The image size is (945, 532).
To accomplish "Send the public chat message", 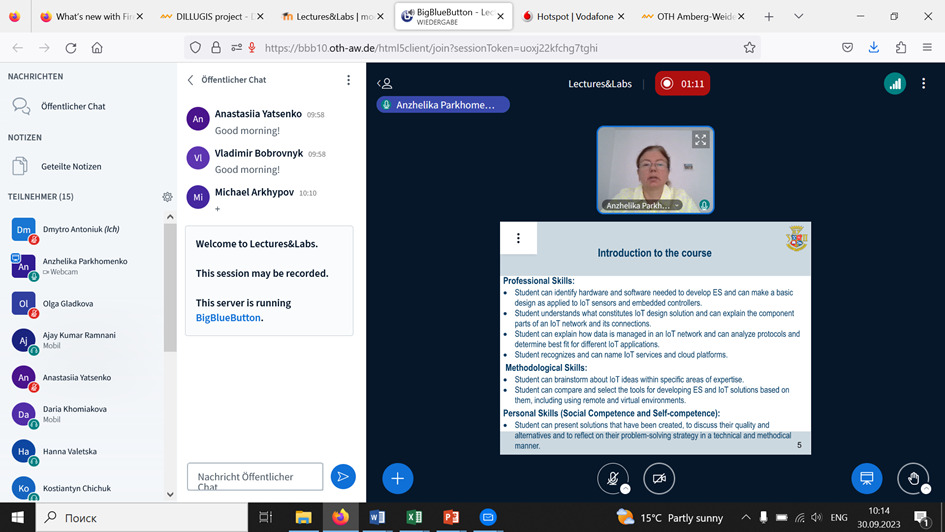I will [343, 477].
